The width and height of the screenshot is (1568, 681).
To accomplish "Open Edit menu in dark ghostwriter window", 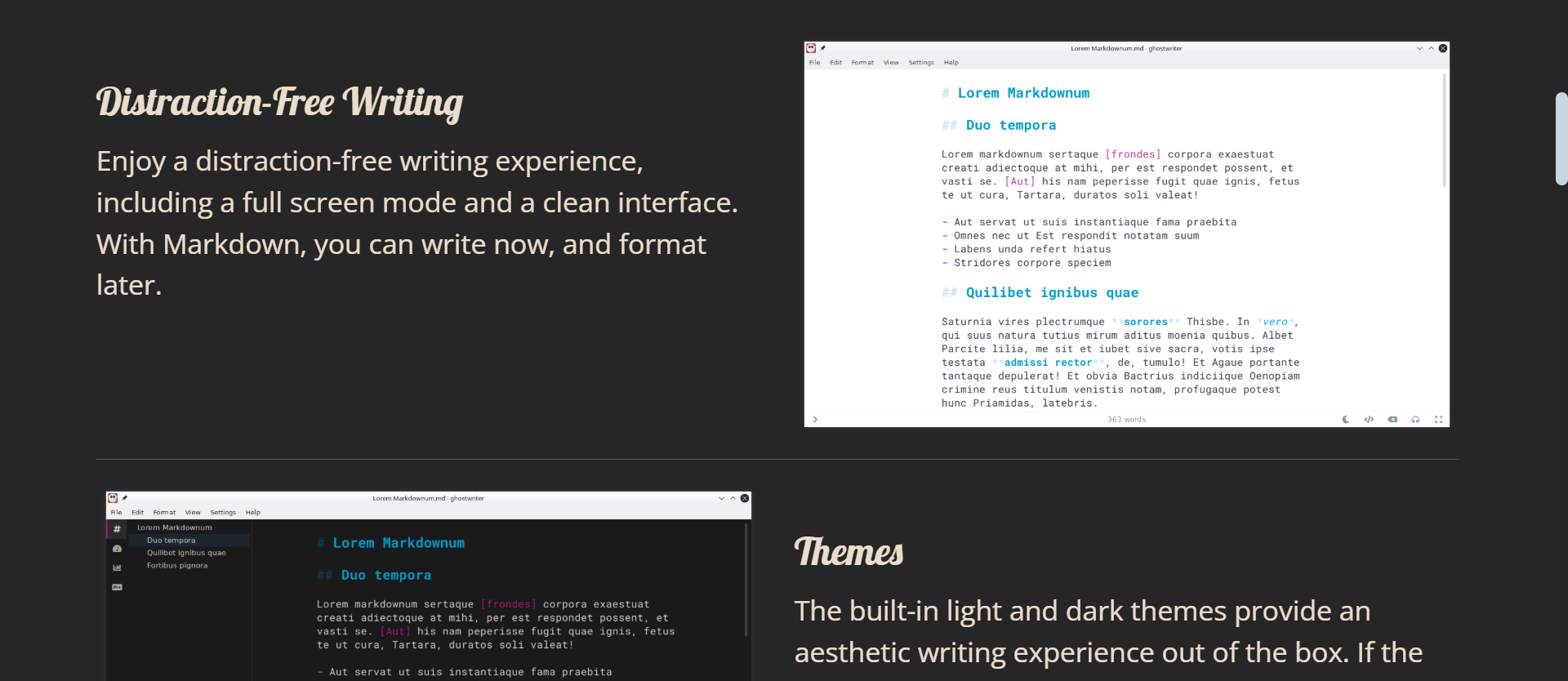I will (137, 512).
